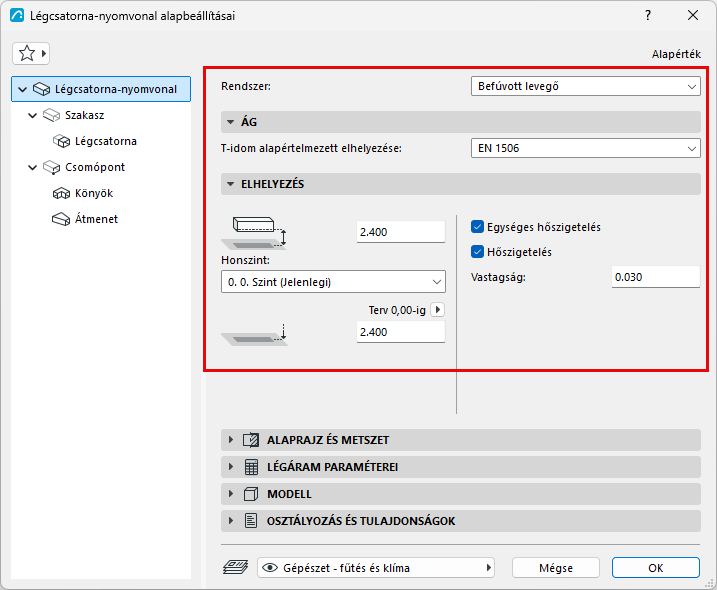This screenshot has height=590, width=717.
Task: Select Csomópont in the tree
Action: tap(95, 167)
